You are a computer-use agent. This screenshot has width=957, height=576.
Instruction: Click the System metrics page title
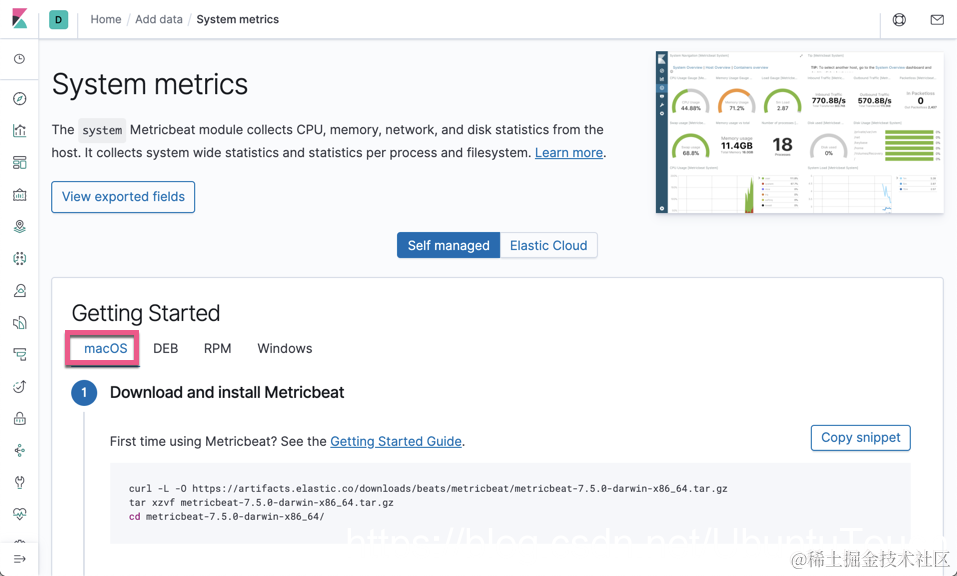tap(150, 84)
